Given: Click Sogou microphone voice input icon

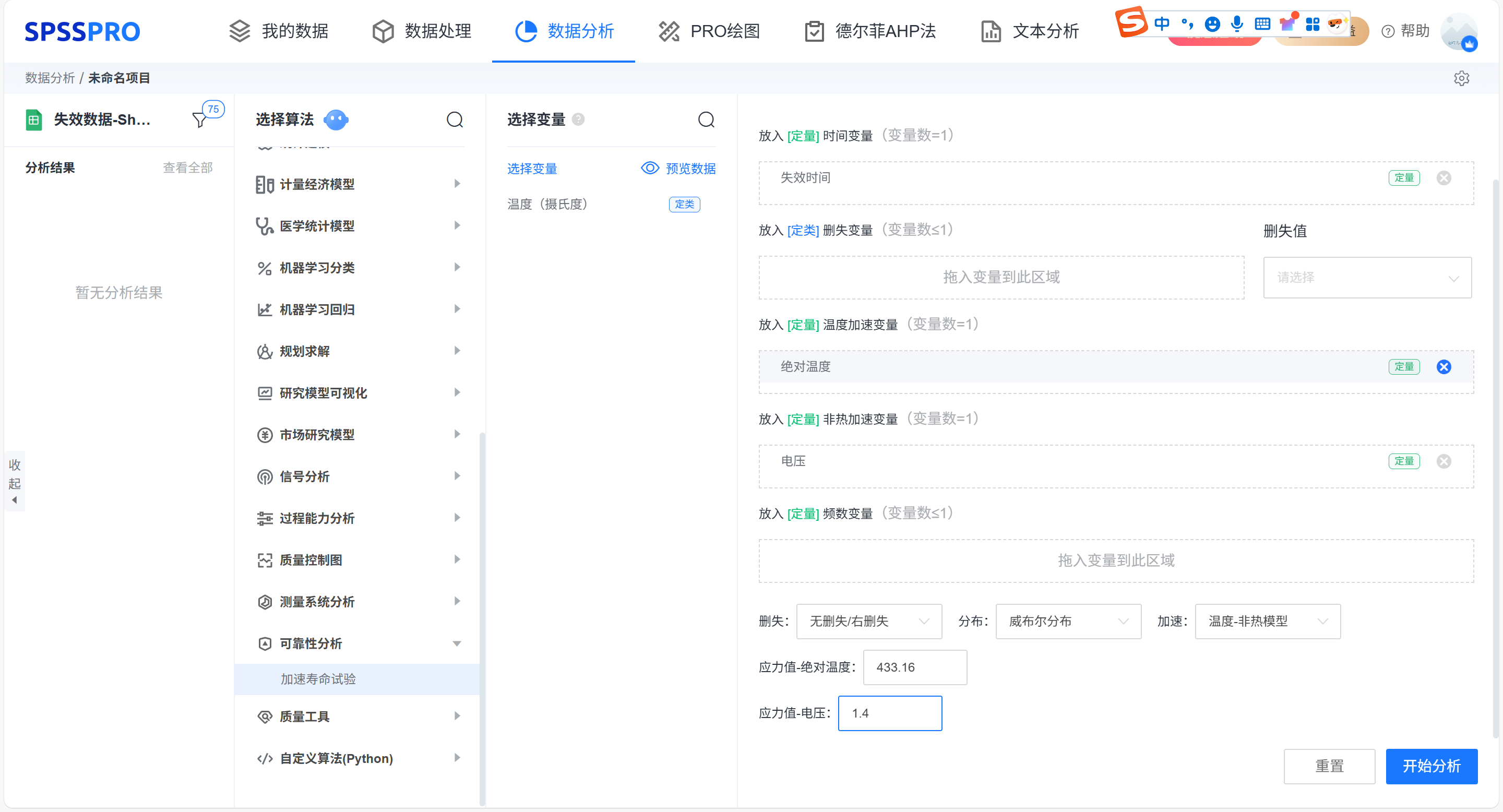Looking at the screenshot, I should pos(1236,24).
